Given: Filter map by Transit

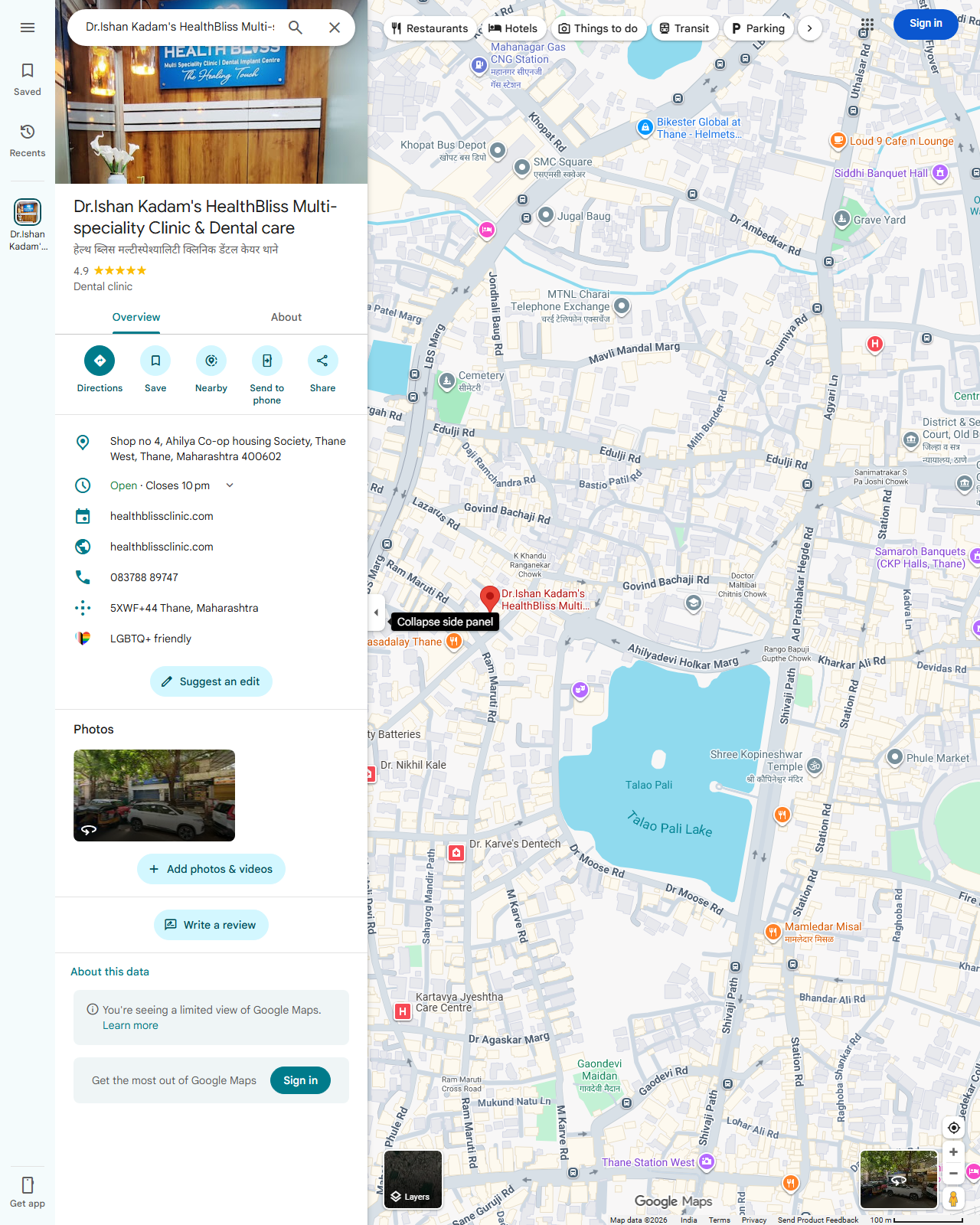Looking at the screenshot, I should coord(685,28).
